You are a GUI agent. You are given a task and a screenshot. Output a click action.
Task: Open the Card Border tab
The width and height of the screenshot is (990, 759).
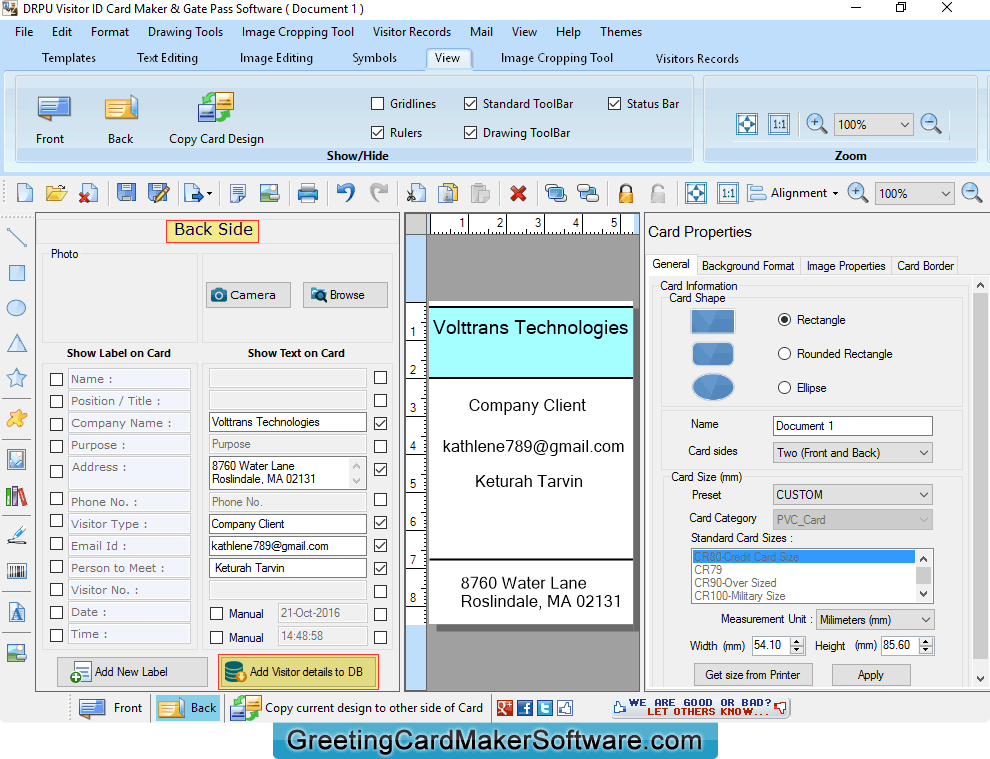click(925, 266)
